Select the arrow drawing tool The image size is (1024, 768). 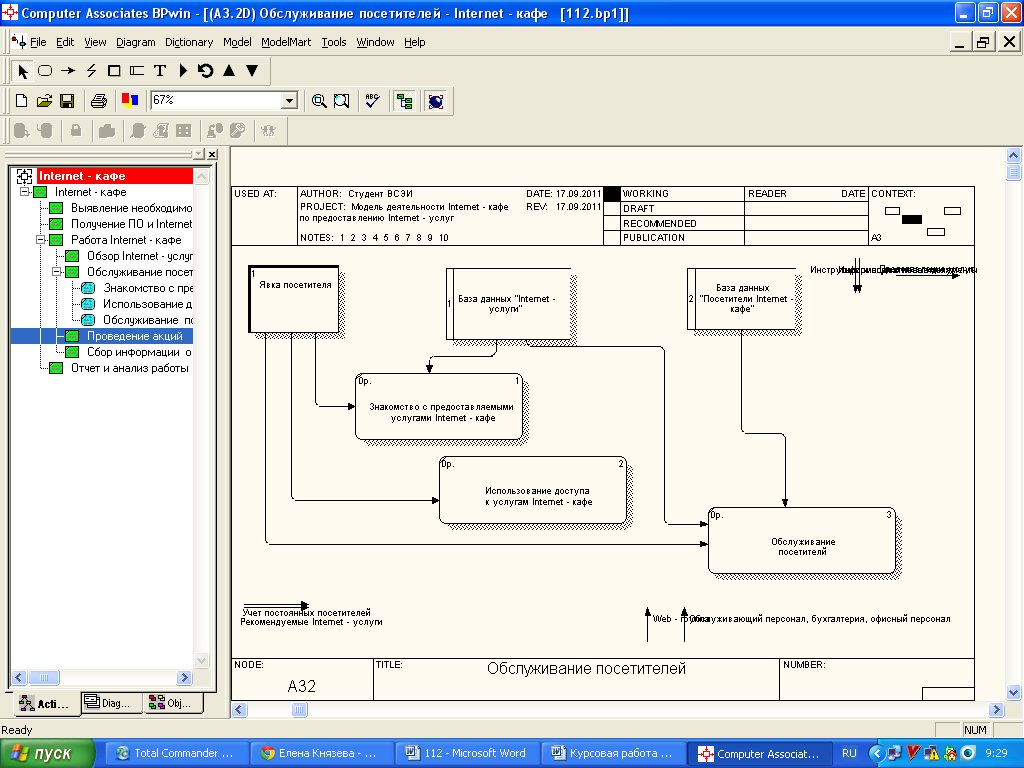pyautogui.click(x=68, y=71)
